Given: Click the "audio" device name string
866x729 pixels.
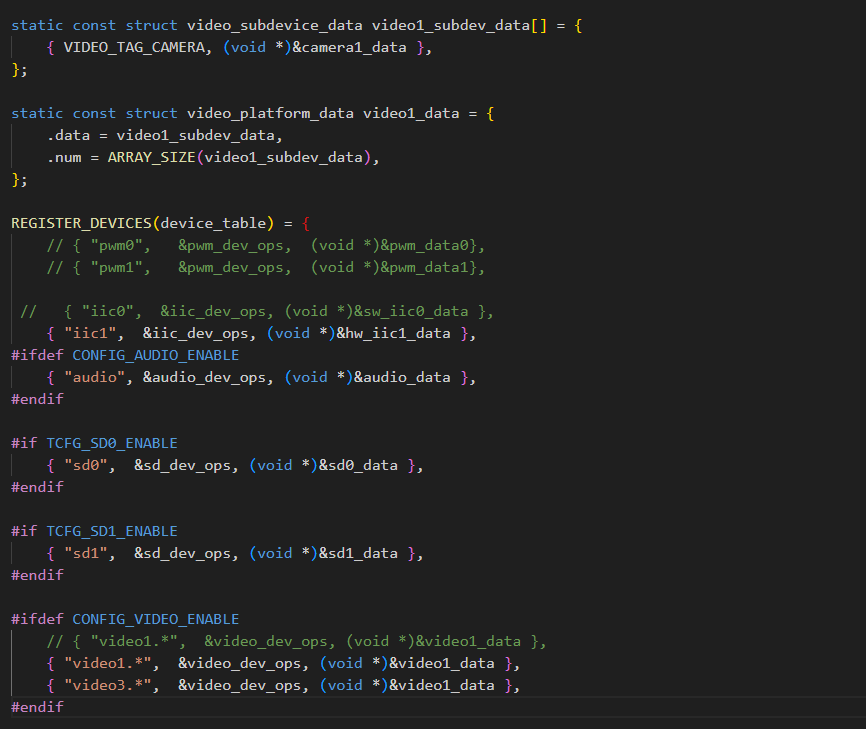Looking at the screenshot, I should (94, 378).
